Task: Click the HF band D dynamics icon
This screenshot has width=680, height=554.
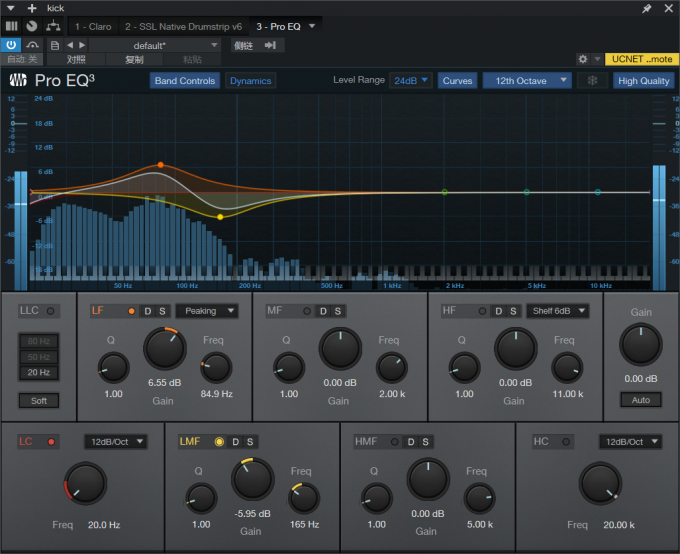Action: coord(499,311)
